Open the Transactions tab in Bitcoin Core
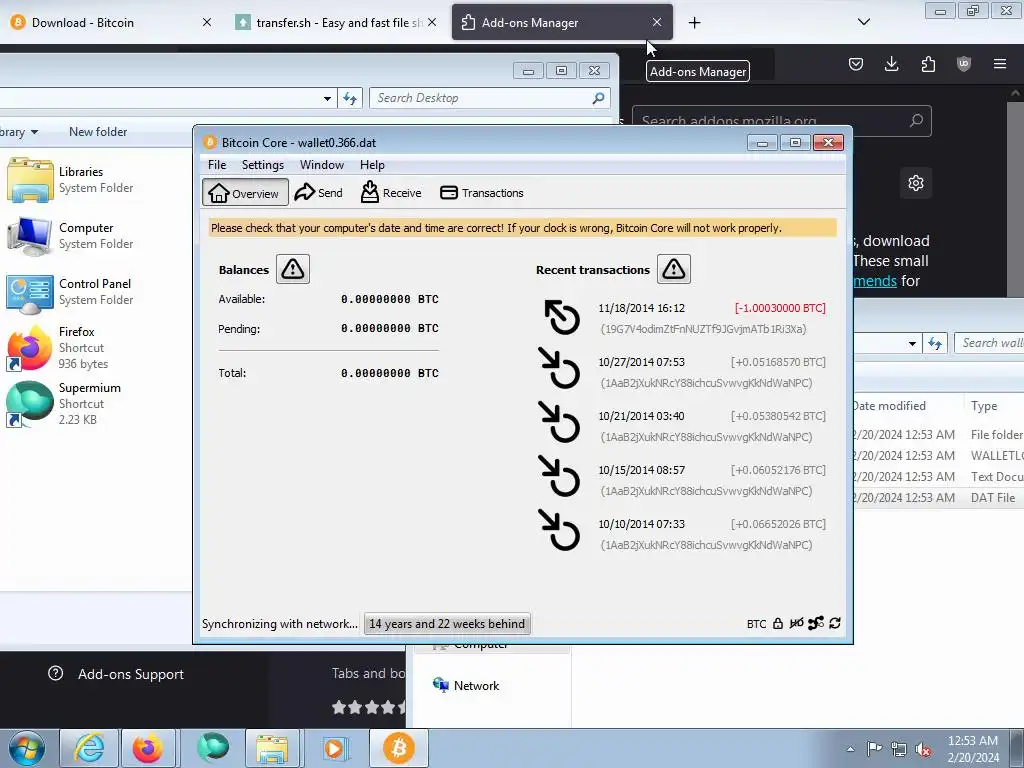The height and width of the screenshot is (768, 1024). click(482, 193)
